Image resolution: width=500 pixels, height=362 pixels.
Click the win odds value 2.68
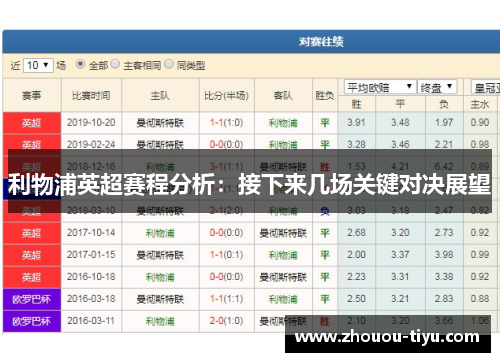tap(356, 232)
